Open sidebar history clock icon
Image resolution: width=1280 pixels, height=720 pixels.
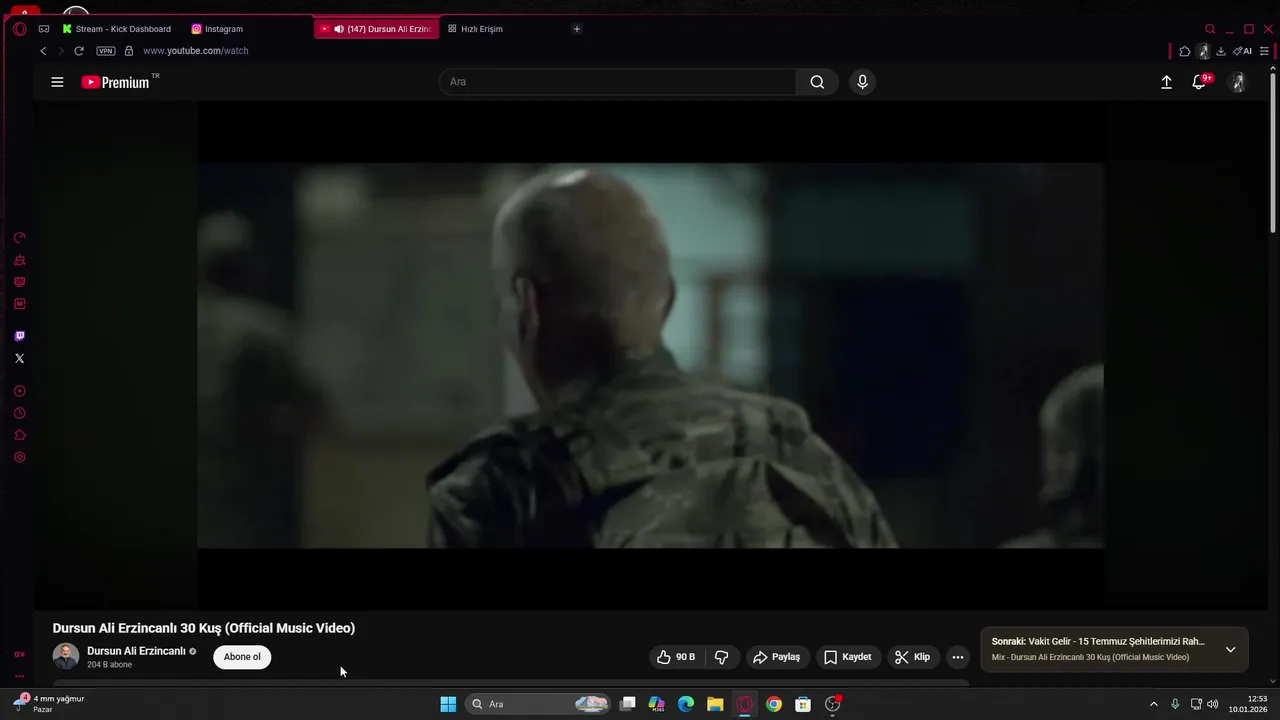coord(19,413)
